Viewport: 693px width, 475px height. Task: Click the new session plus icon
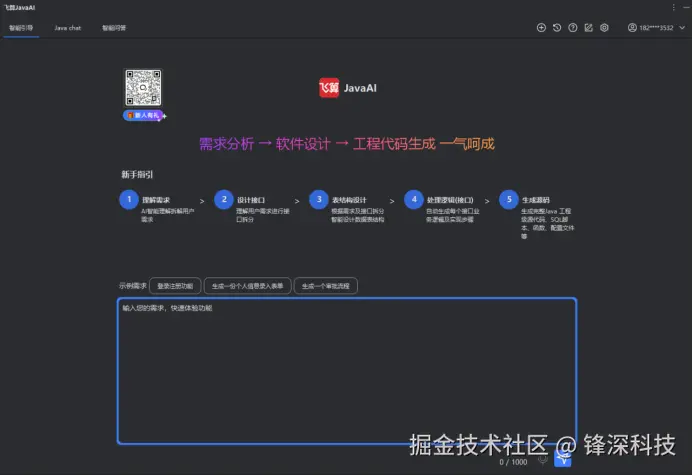(x=541, y=28)
